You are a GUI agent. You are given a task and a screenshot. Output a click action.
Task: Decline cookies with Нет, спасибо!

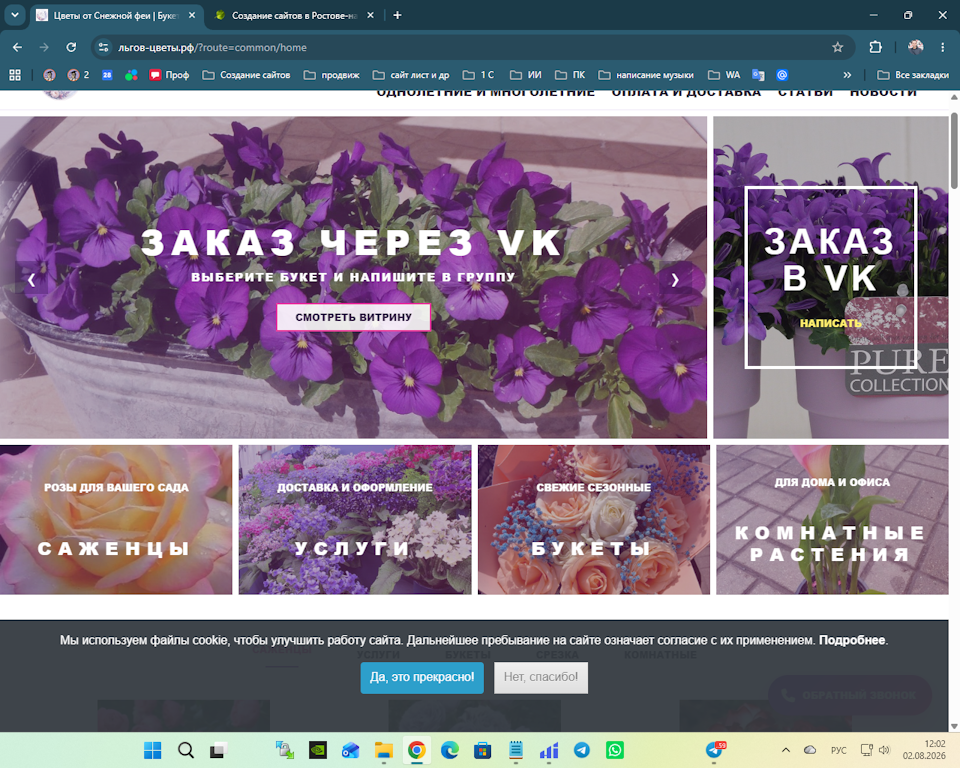(541, 677)
